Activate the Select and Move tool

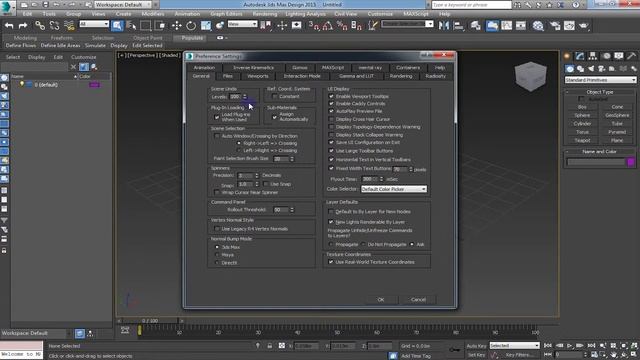(x=176, y=25)
